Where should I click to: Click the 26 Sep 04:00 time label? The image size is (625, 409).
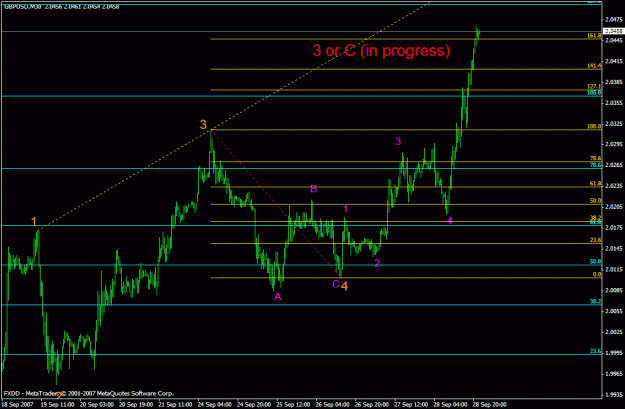[333, 404]
